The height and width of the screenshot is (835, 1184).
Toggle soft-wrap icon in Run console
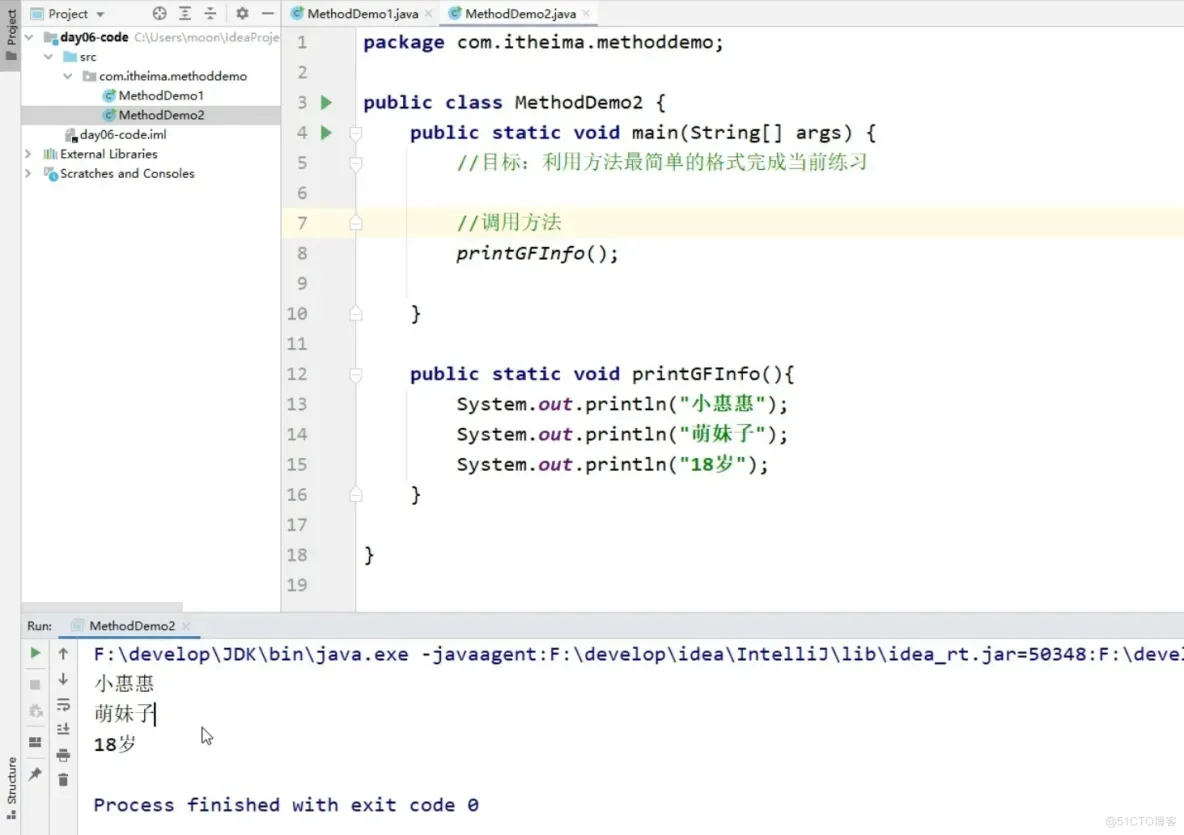(x=63, y=704)
